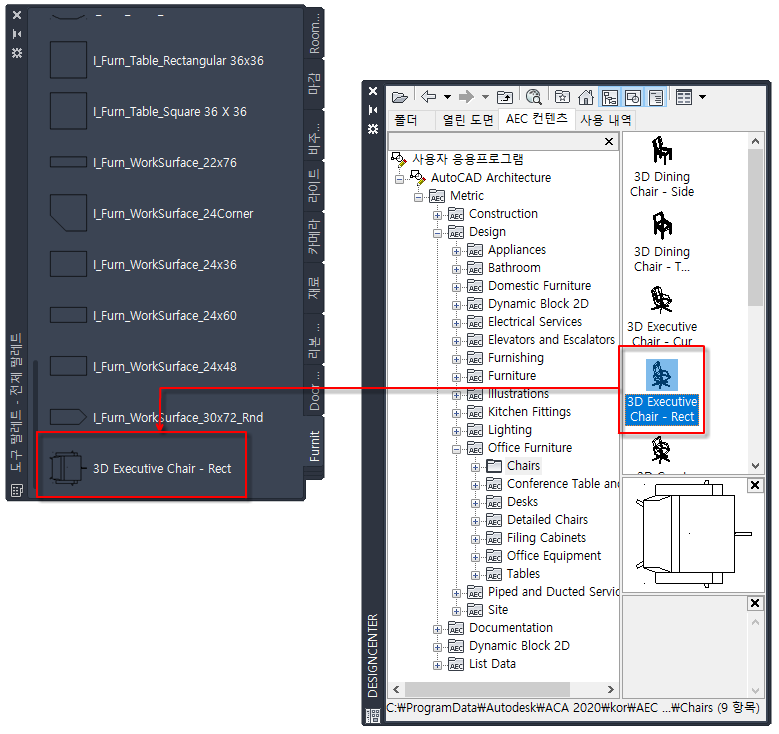The height and width of the screenshot is (734, 779).
Task: Open the Views dropdown arrow
Action: (702, 97)
